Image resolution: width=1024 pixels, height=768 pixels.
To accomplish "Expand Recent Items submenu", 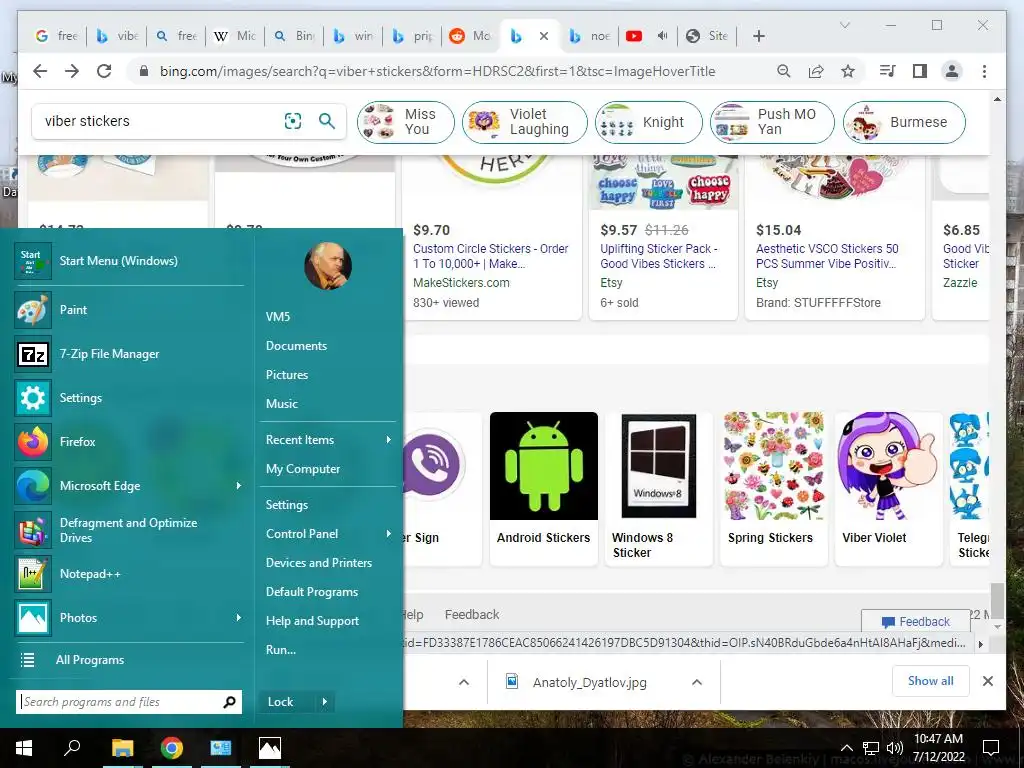I will pyautogui.click(x=328, y=440).
